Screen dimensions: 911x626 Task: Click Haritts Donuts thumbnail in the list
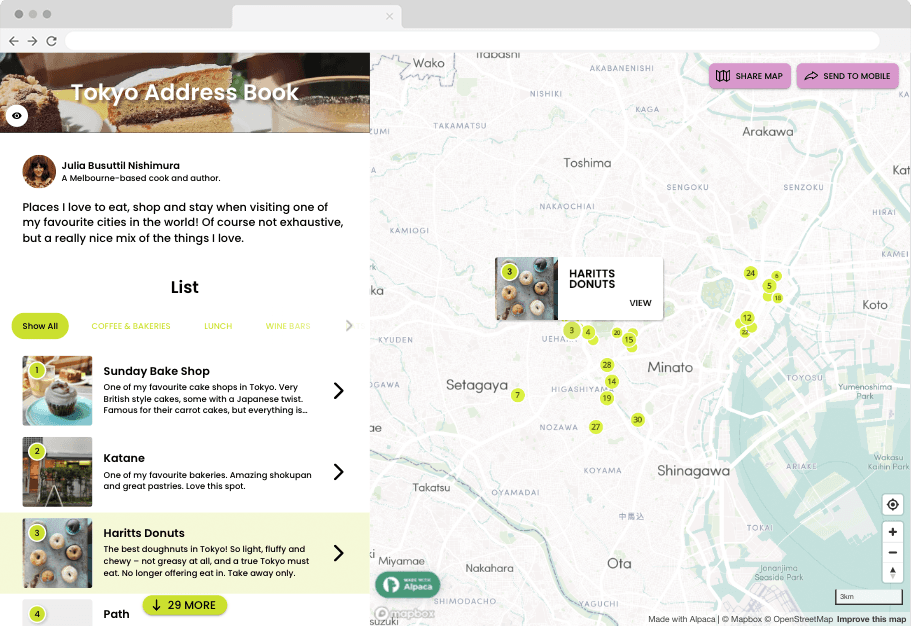point(58,553)
